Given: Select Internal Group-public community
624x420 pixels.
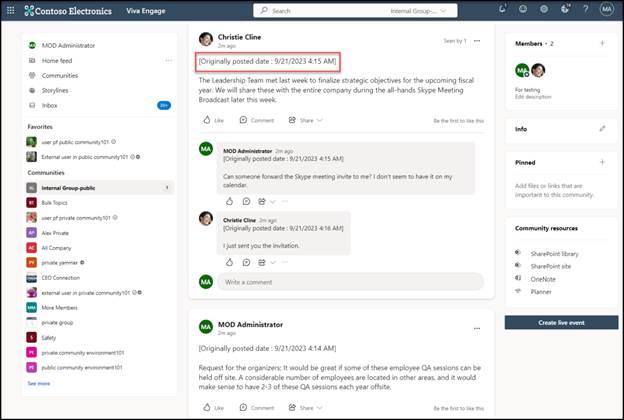Looking at the screenshot, I should 100,188.
